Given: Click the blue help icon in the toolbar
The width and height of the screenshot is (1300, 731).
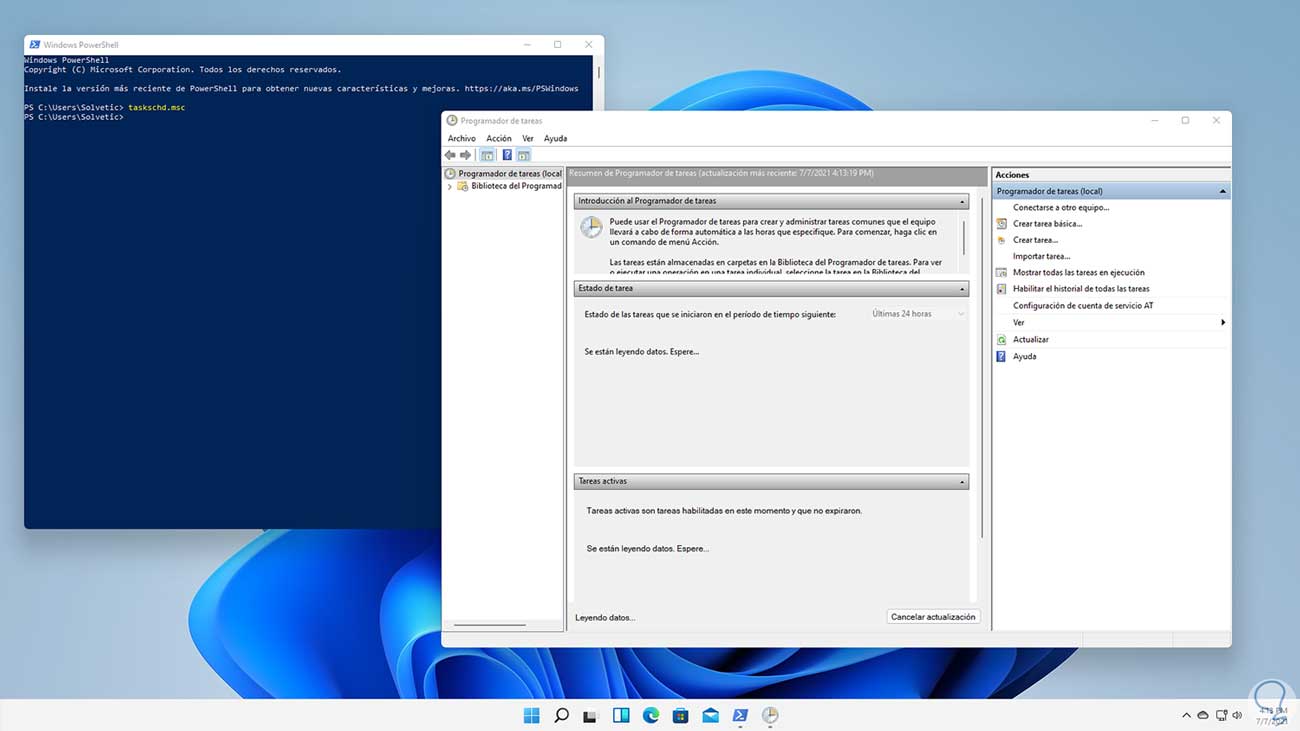Looking at the screenshot, I should pyautogui.click(x=507, y=155).
